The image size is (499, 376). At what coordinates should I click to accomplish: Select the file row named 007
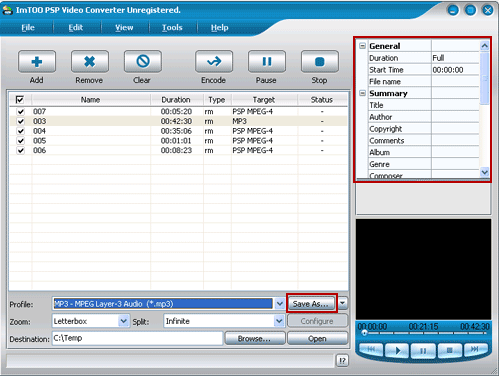[179, 112]
